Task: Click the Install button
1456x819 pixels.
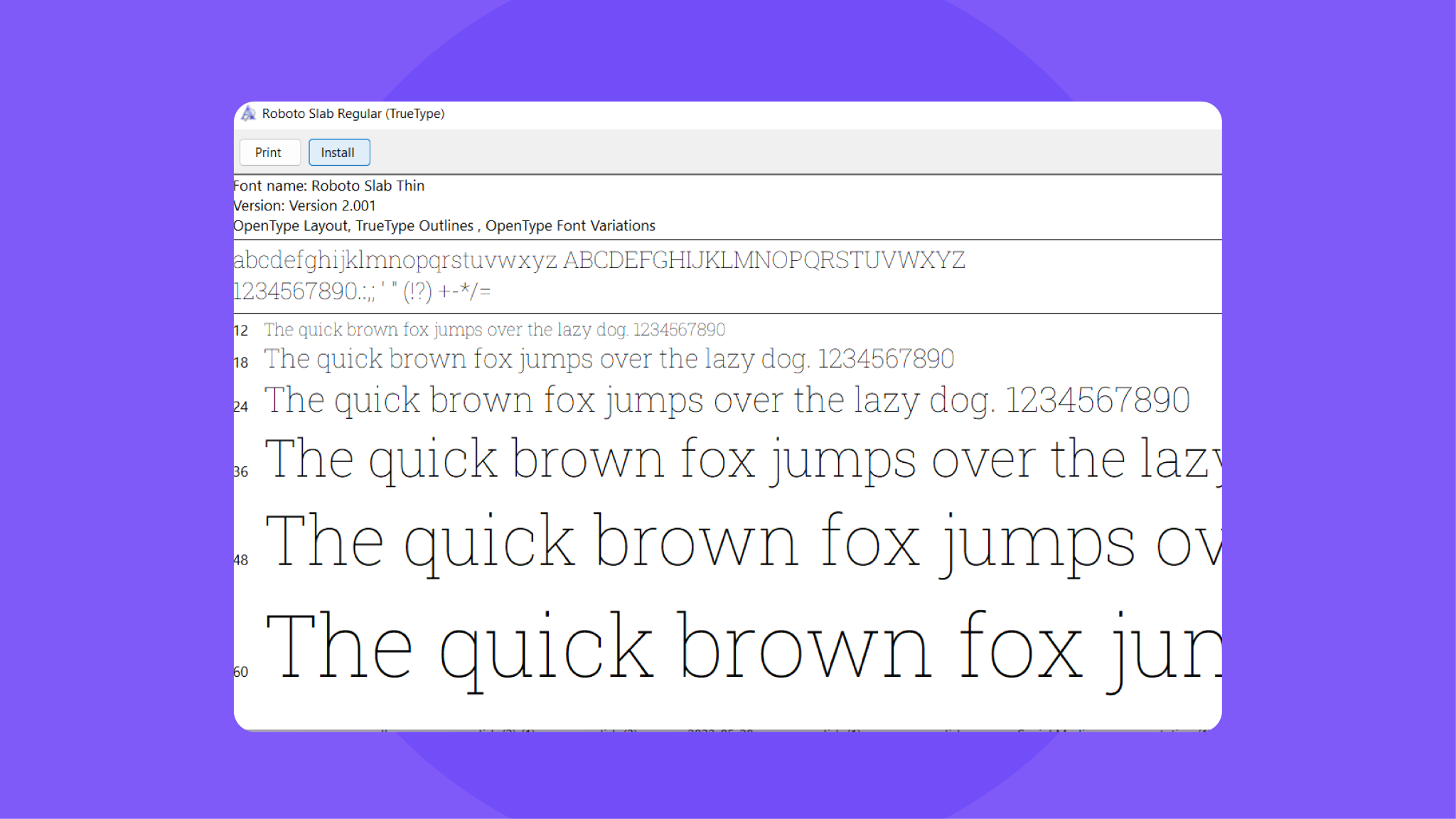Action: click(x=339, y=152)
